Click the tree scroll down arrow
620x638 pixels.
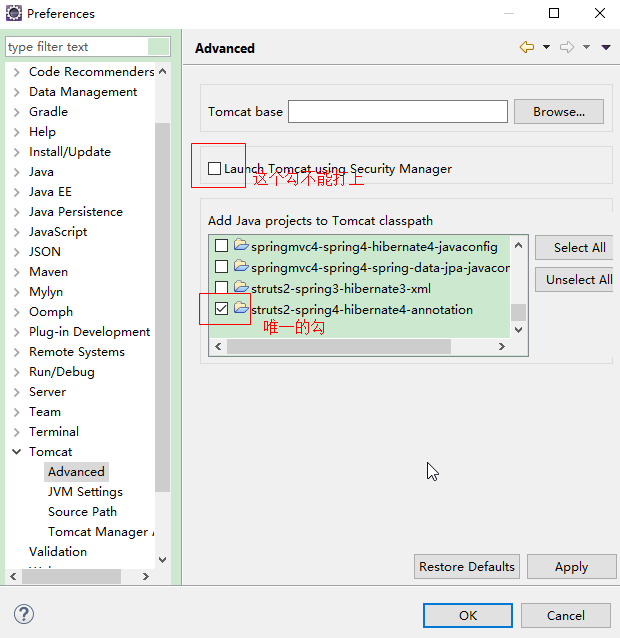click(162, 560)
